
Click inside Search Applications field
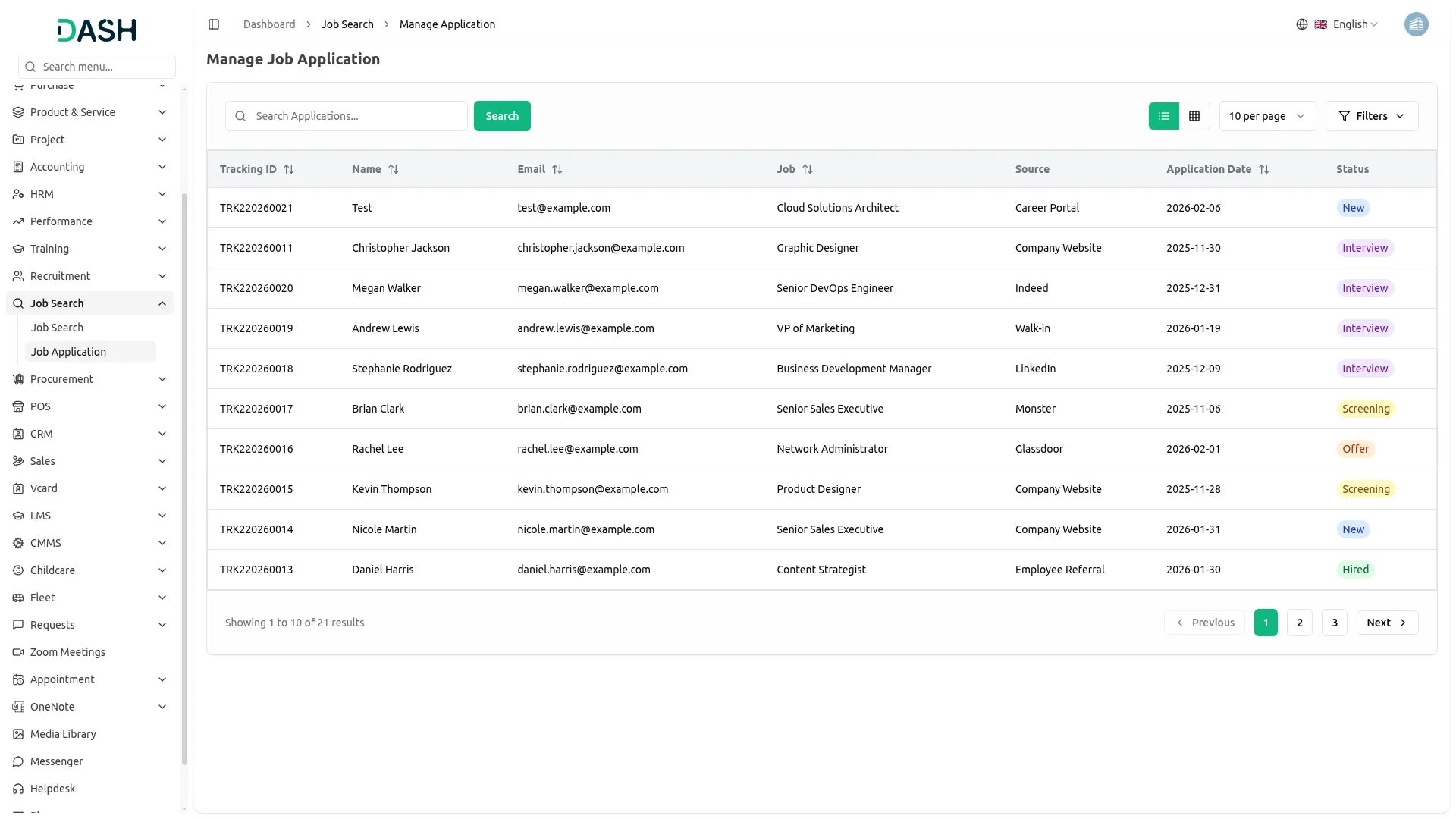click(x=356, y=116)
